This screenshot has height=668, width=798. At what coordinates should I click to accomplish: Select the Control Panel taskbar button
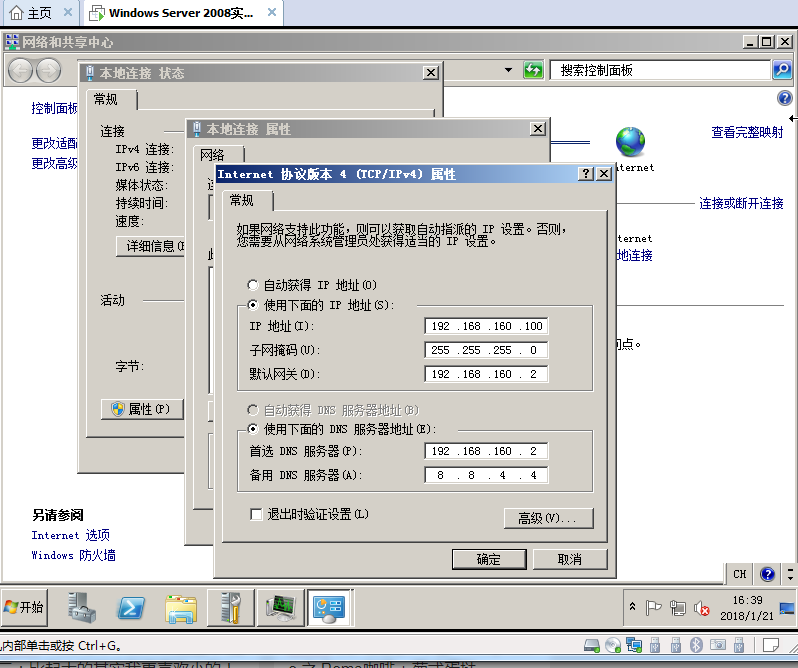(328, 607)
